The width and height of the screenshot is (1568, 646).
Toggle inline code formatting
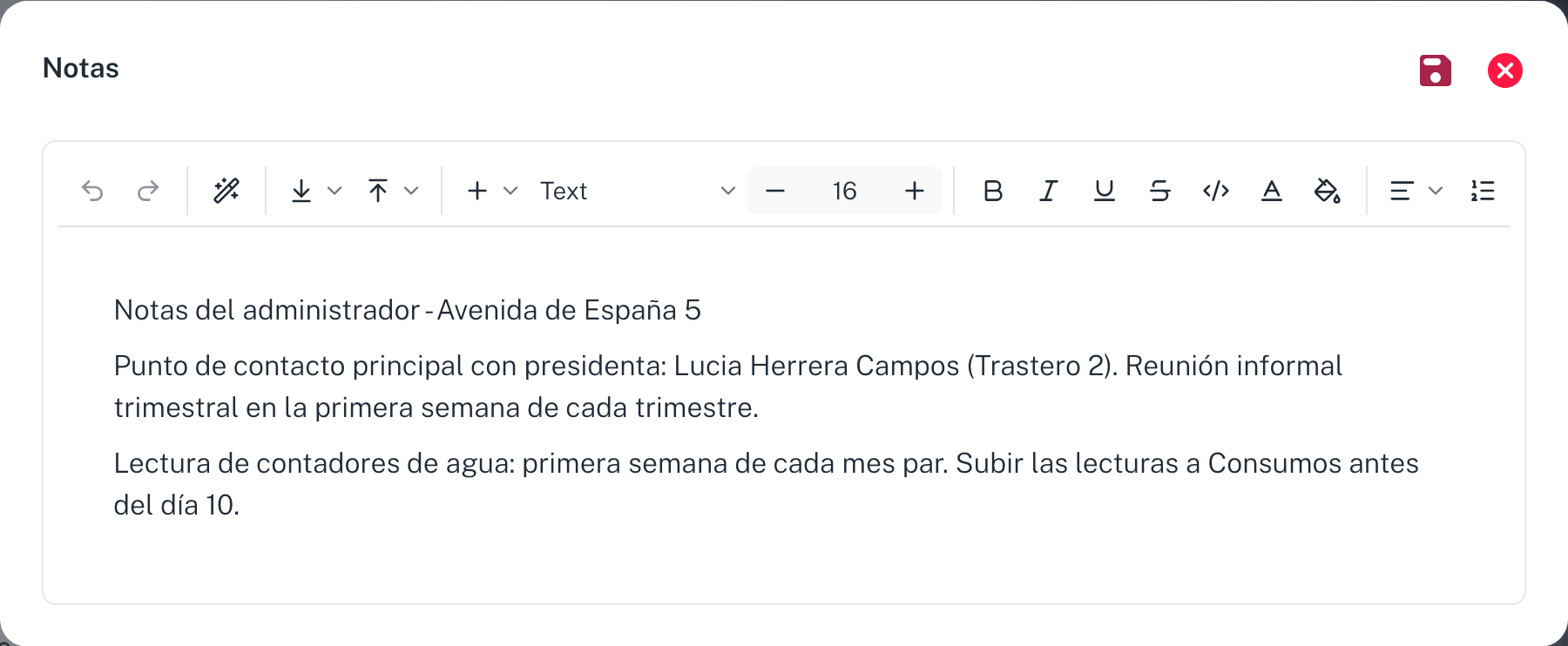click(x=1216, y=191)
